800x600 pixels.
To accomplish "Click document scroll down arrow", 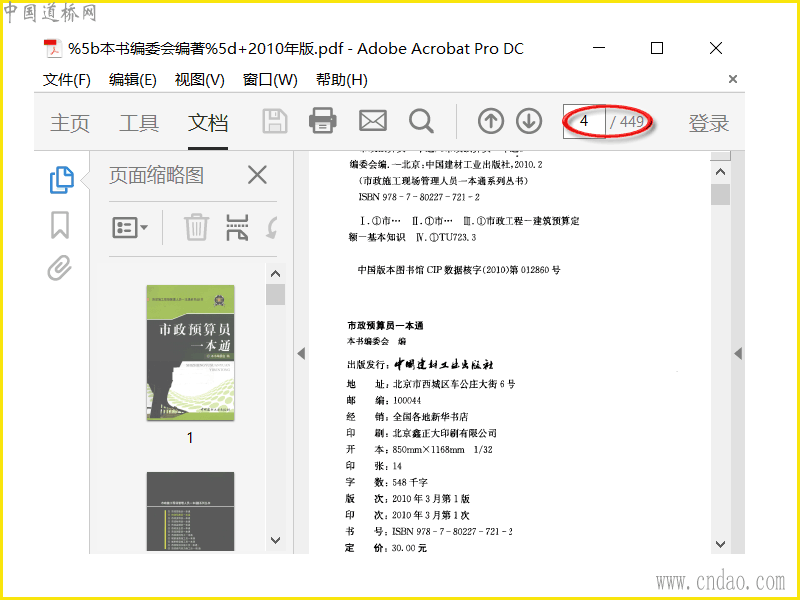I will [x=720, y=544].
